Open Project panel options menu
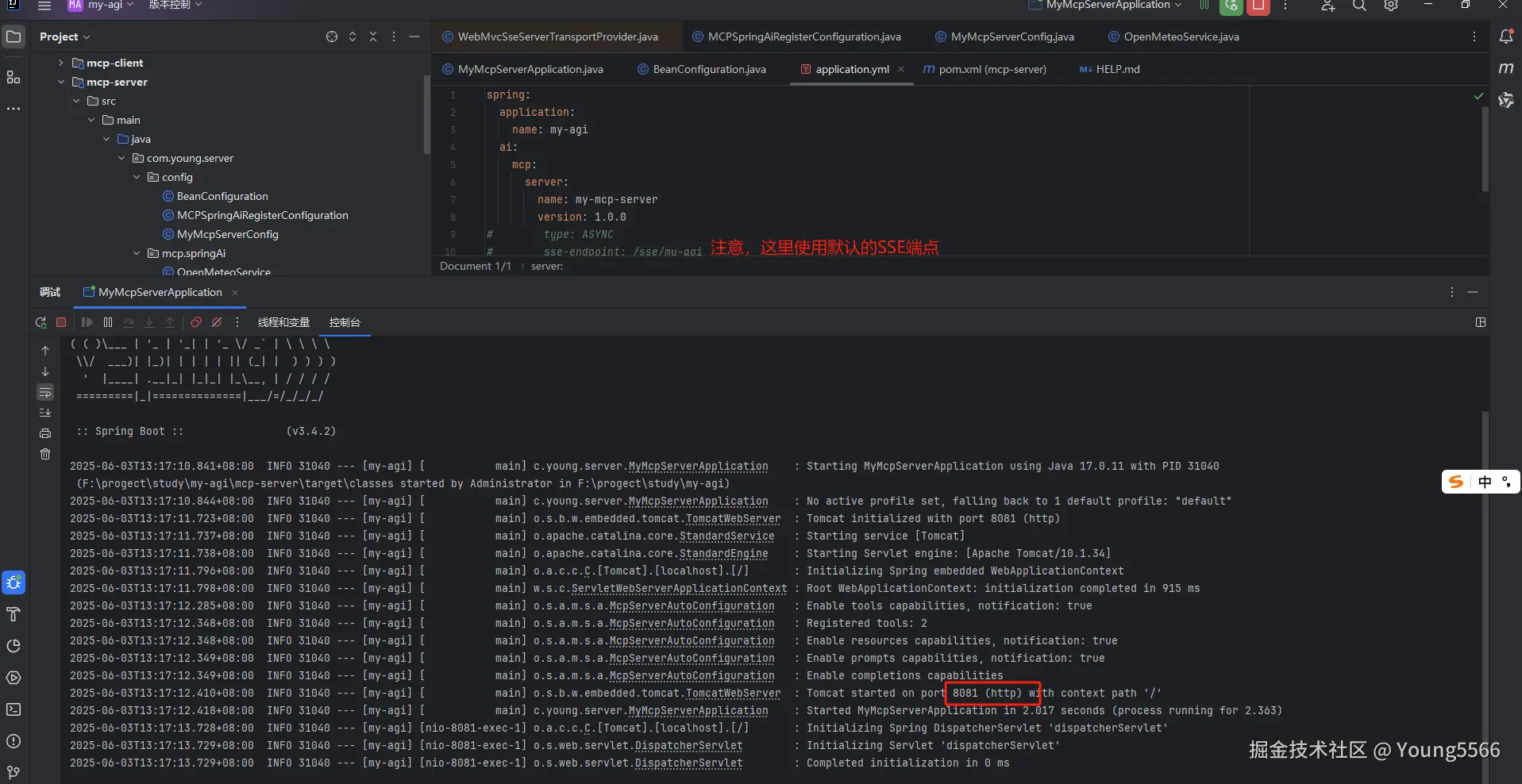 pyautogui.click(x=394, y=37)
